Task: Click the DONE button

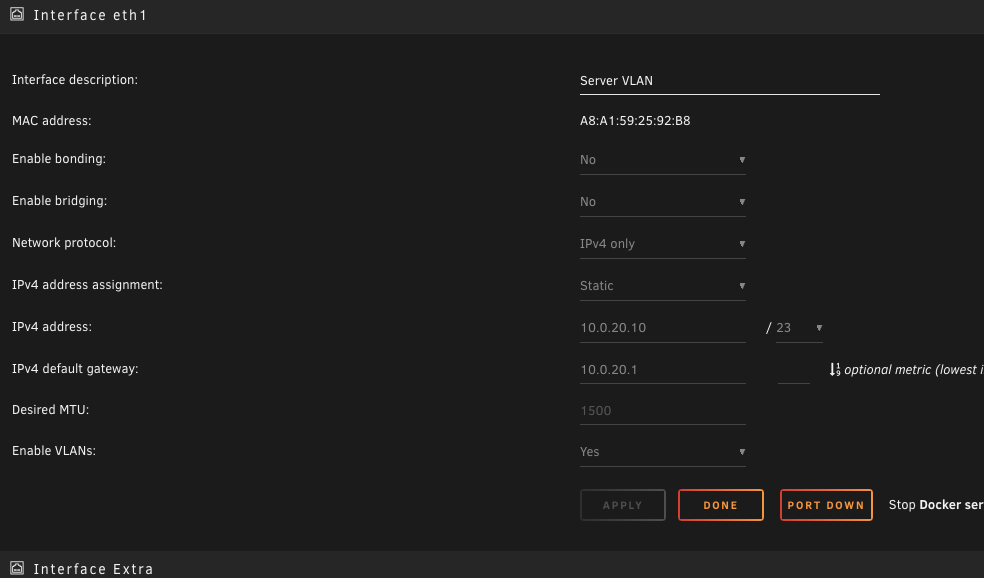Action: (x=720, y=505)
